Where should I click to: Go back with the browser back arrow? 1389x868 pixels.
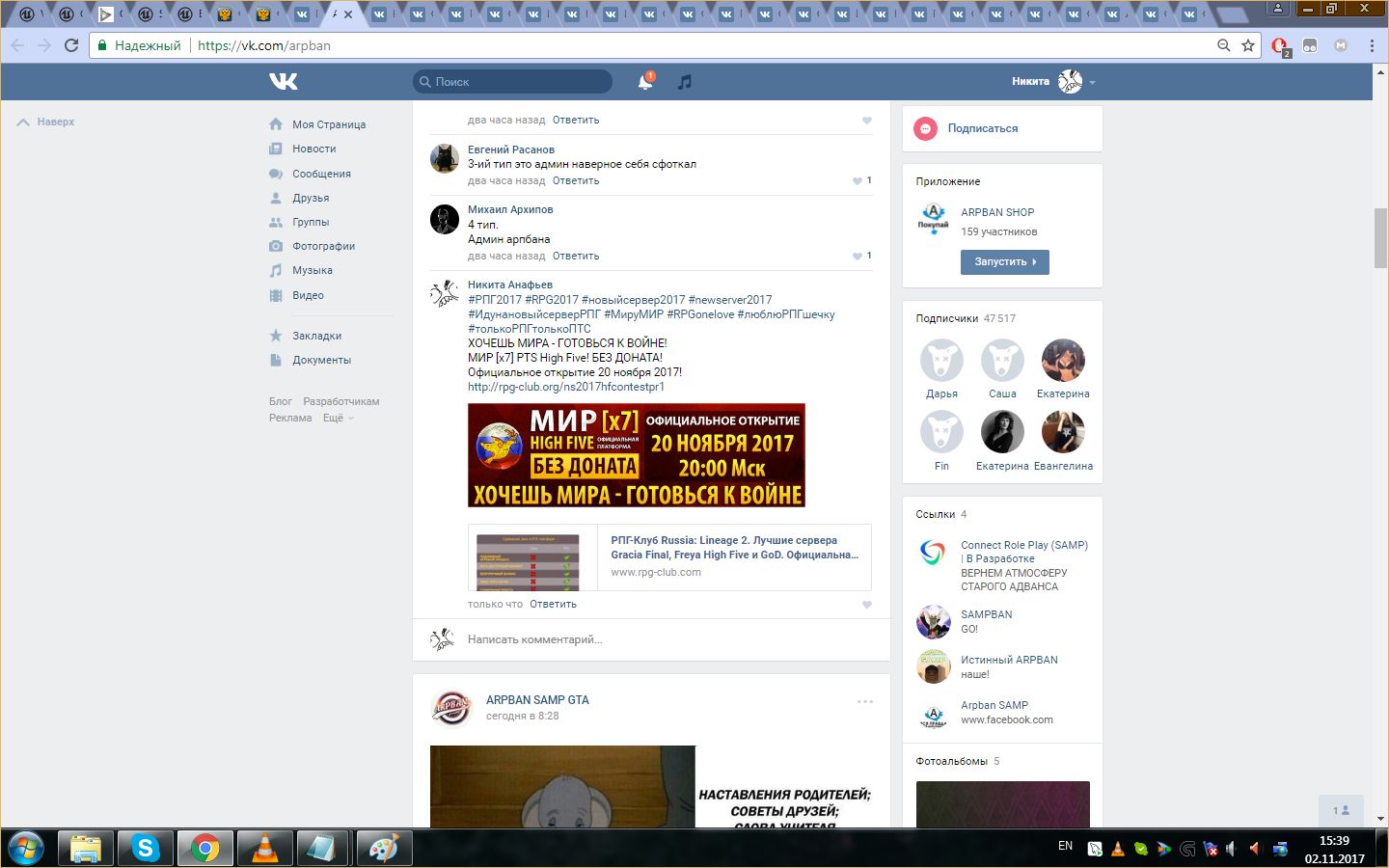[17, 45]
